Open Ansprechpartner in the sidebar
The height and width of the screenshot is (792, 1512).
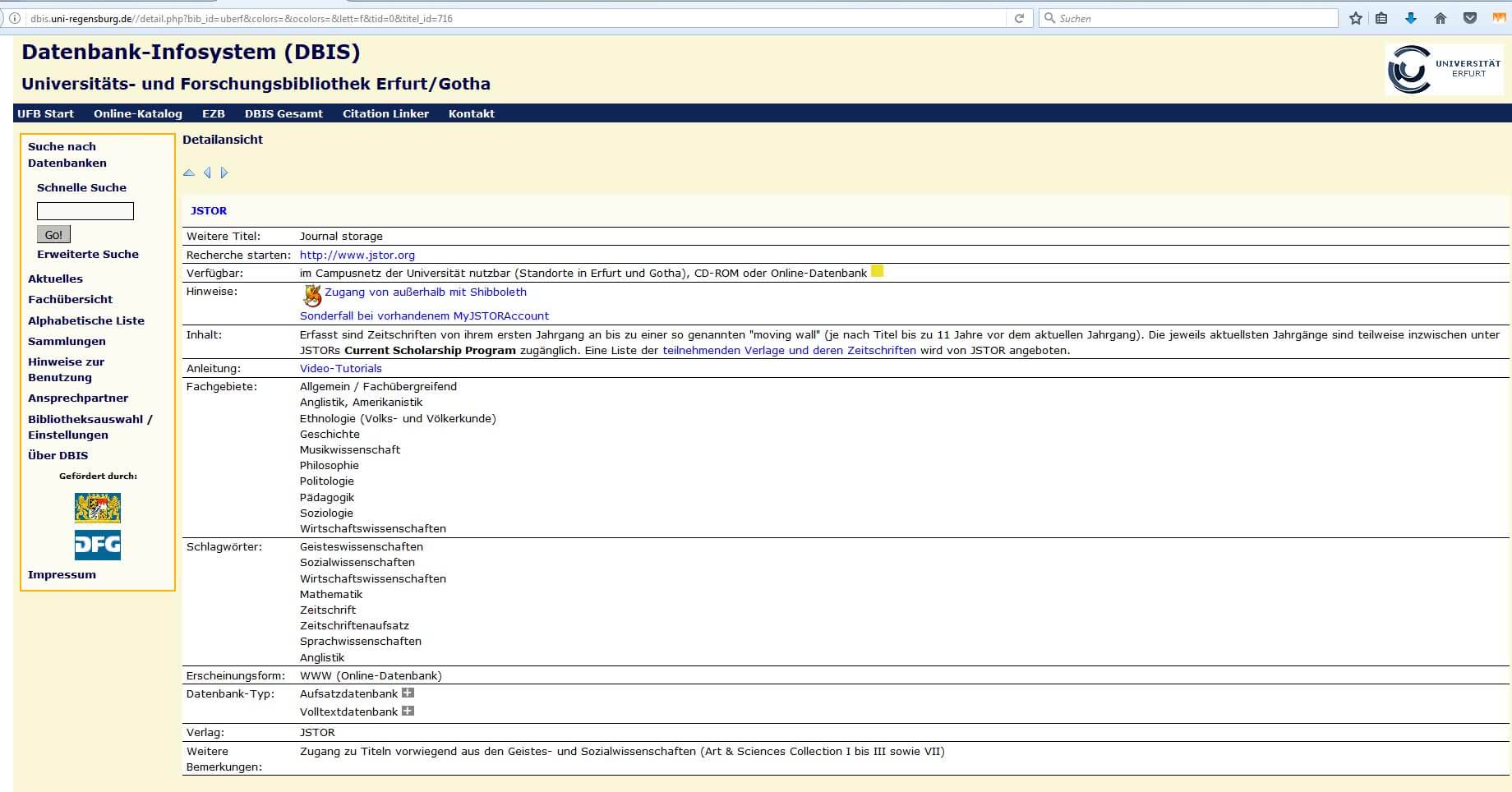coord(78,398)
